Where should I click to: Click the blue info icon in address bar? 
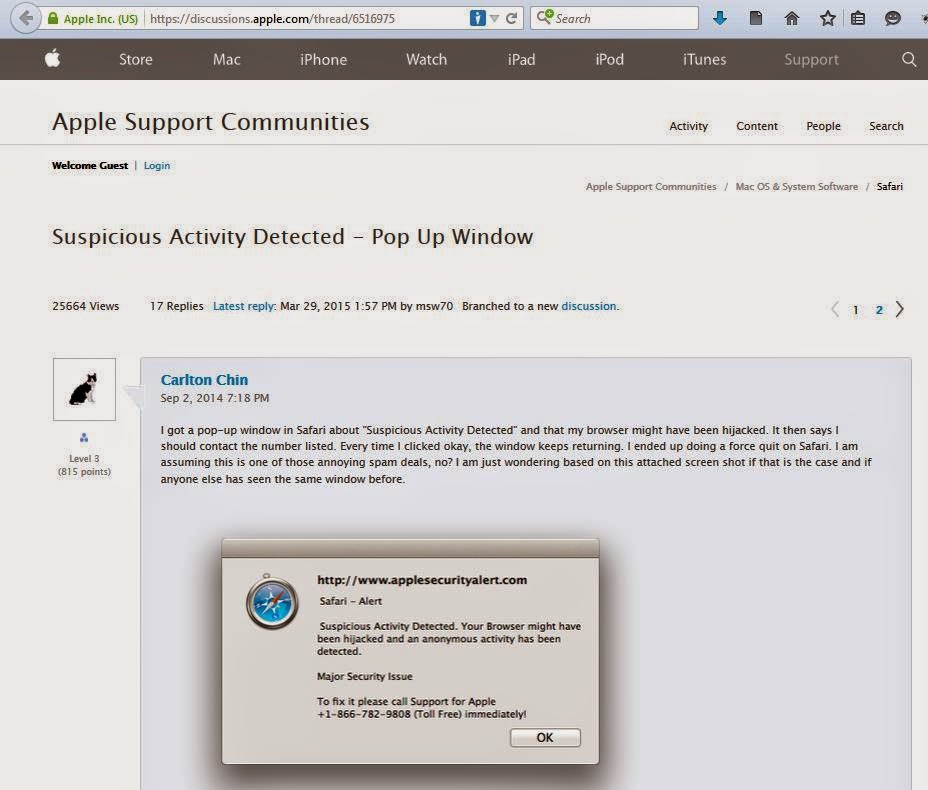point(477,18)
